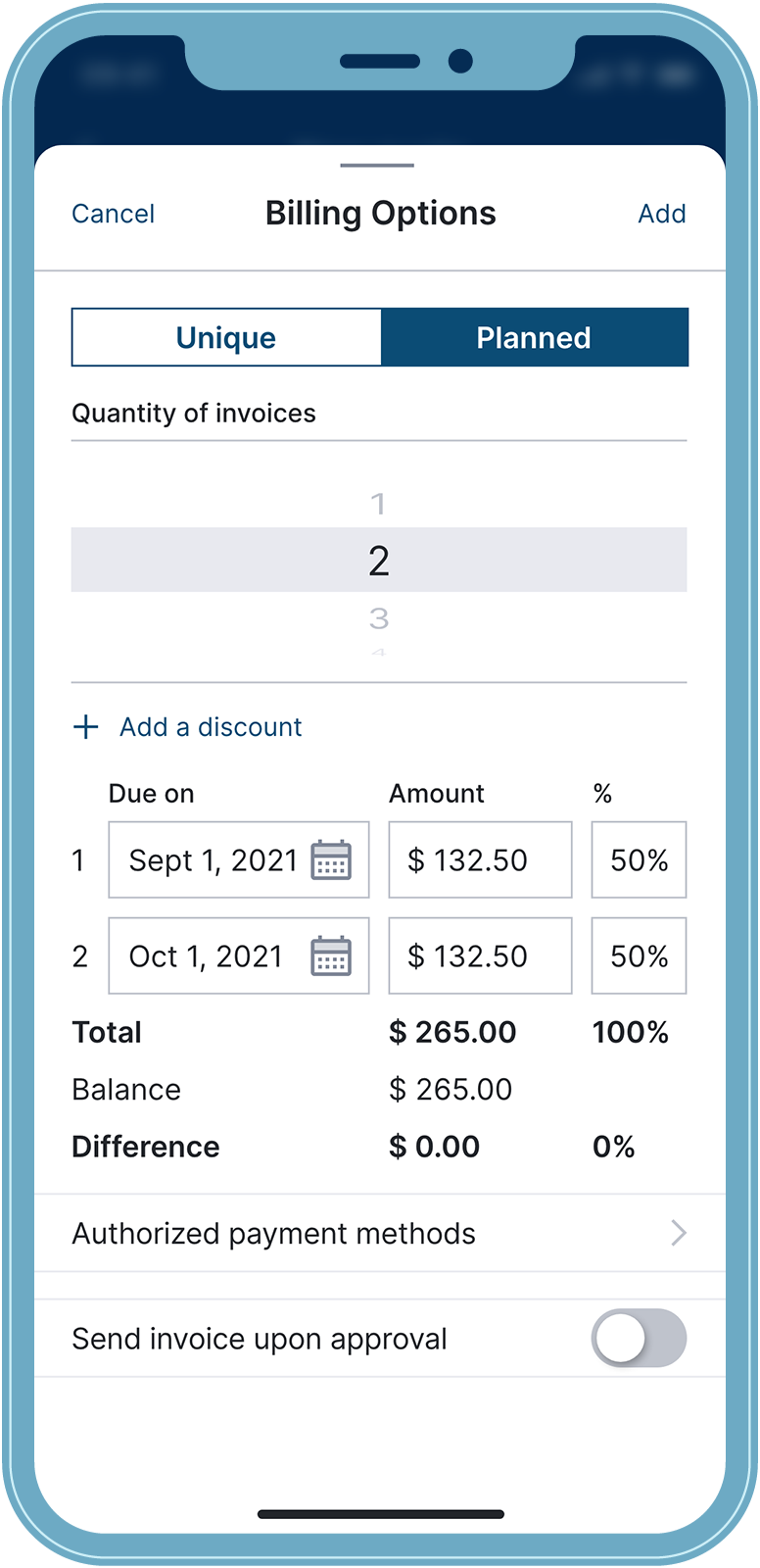
Task: Open calendar icon for Oct 1, 2021 date
Action: pos(331,956)
